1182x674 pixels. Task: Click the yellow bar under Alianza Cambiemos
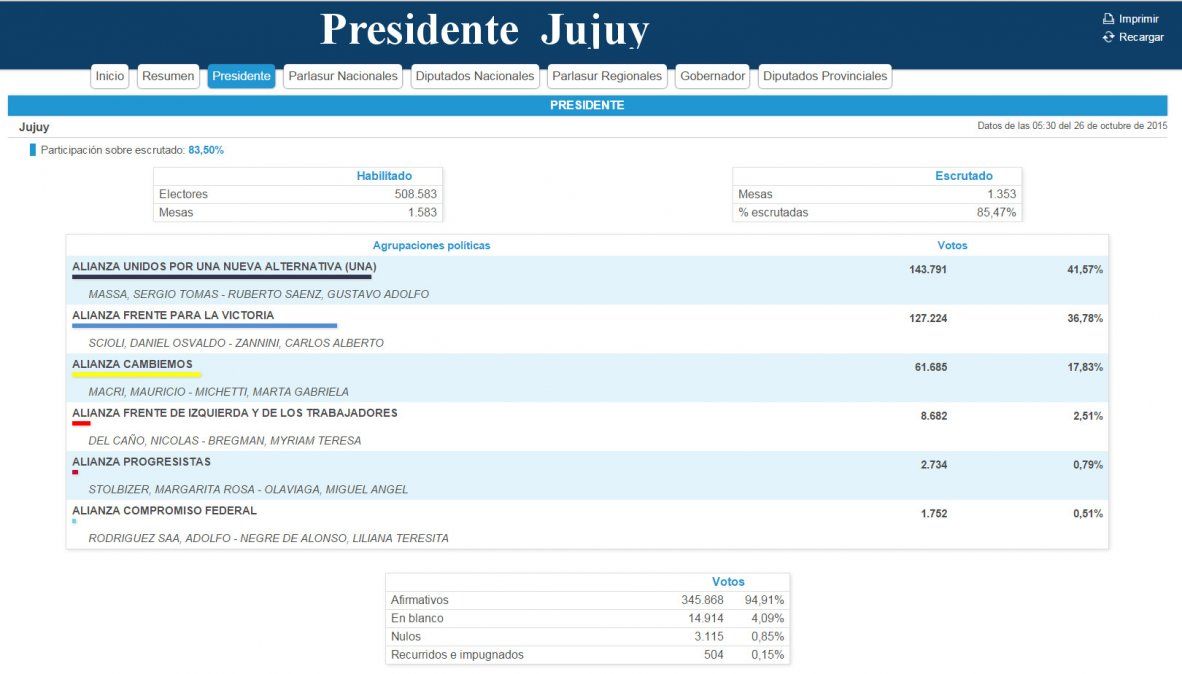pos(137,375)
